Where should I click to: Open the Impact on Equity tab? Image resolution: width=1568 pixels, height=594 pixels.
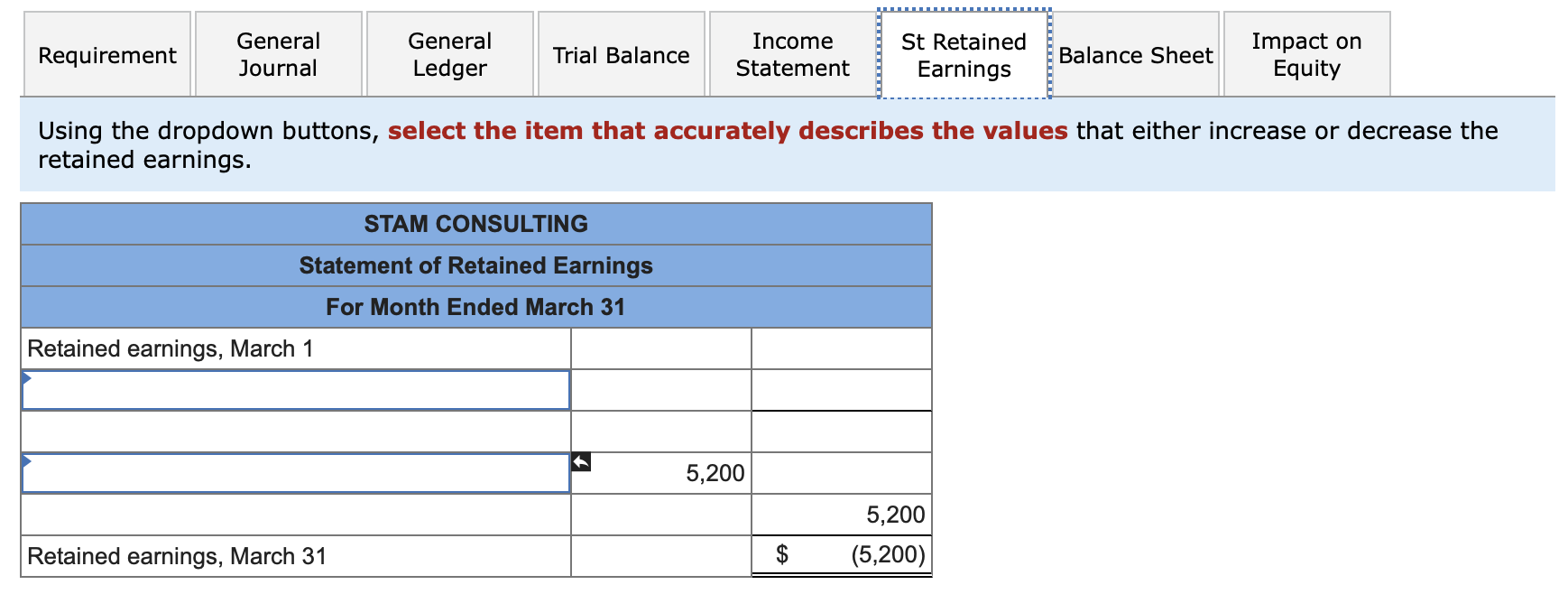coord(1307,54)
